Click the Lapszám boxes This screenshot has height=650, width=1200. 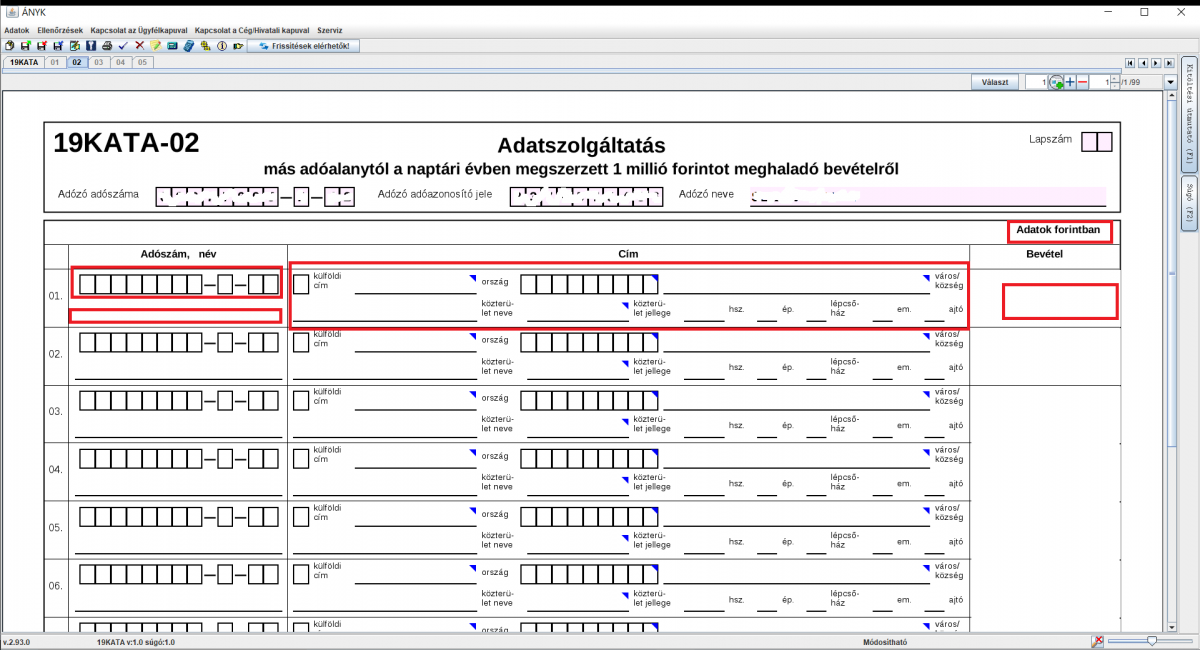(1096, 142)
